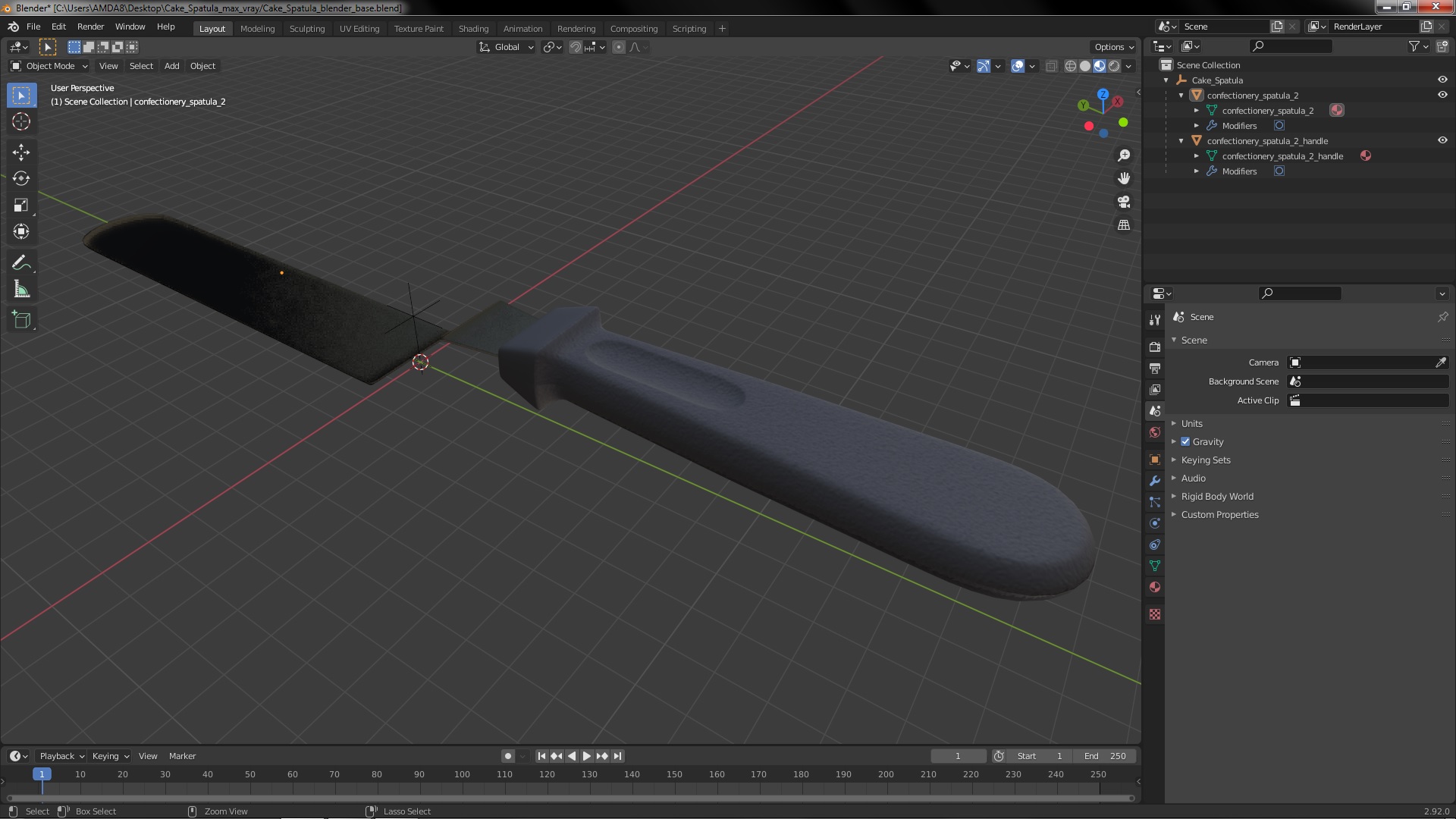Activate the Move tool
1456x819 pixels.
pos(21,152)
